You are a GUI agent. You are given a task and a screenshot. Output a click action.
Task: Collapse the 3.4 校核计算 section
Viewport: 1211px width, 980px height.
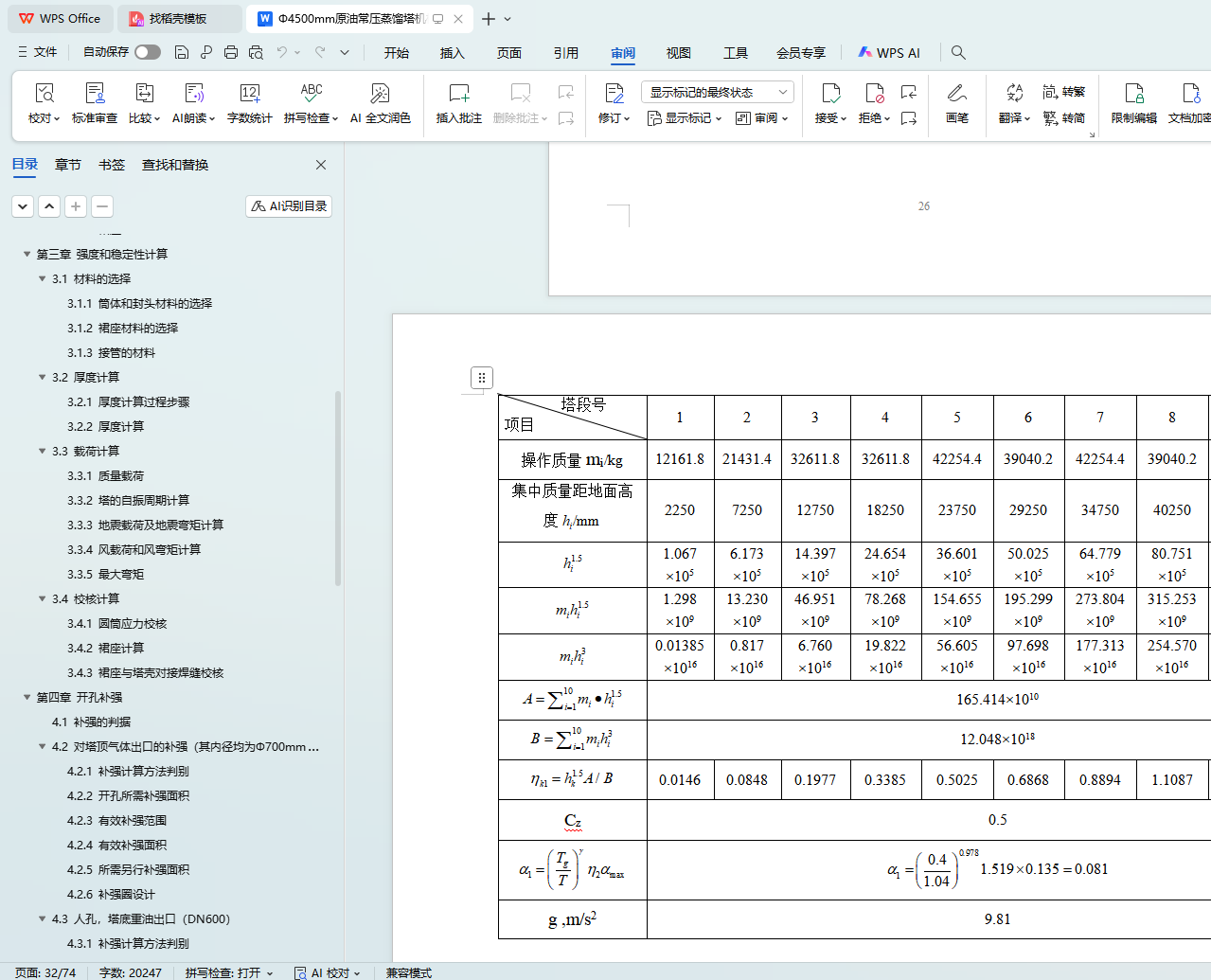[x=42, y=598]
